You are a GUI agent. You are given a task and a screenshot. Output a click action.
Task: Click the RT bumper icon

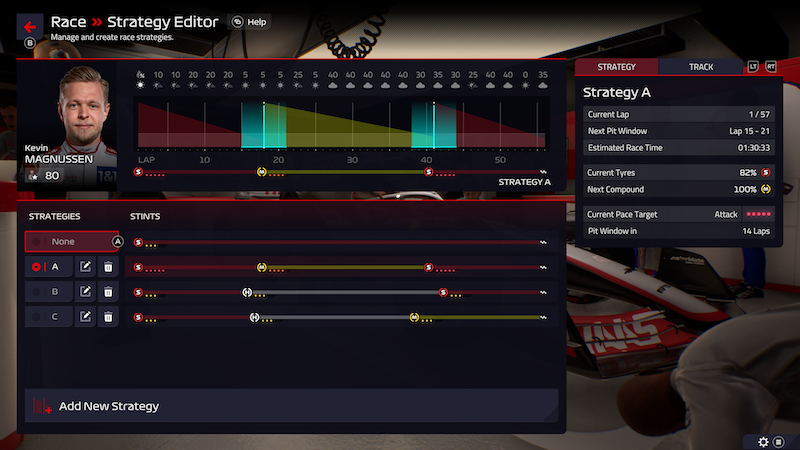[771, 67]
